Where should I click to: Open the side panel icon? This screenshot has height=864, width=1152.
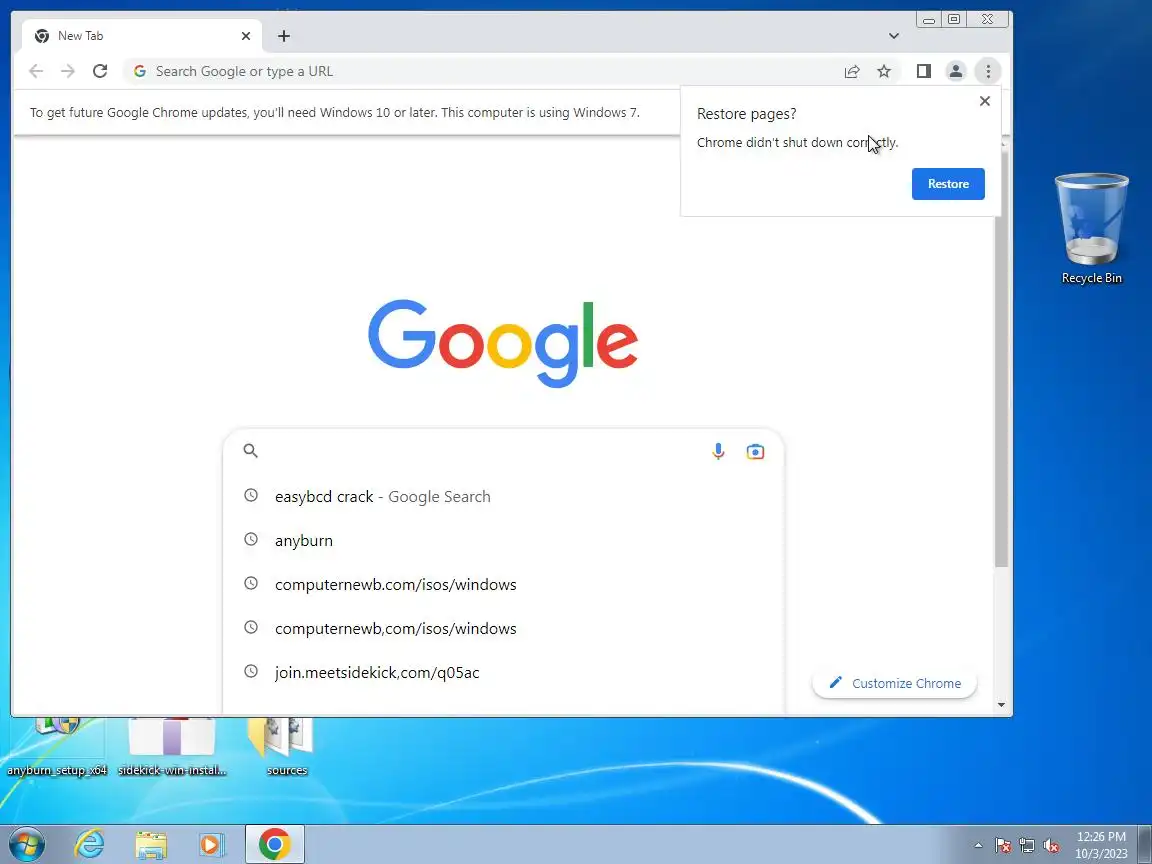(x=924, y=71)
